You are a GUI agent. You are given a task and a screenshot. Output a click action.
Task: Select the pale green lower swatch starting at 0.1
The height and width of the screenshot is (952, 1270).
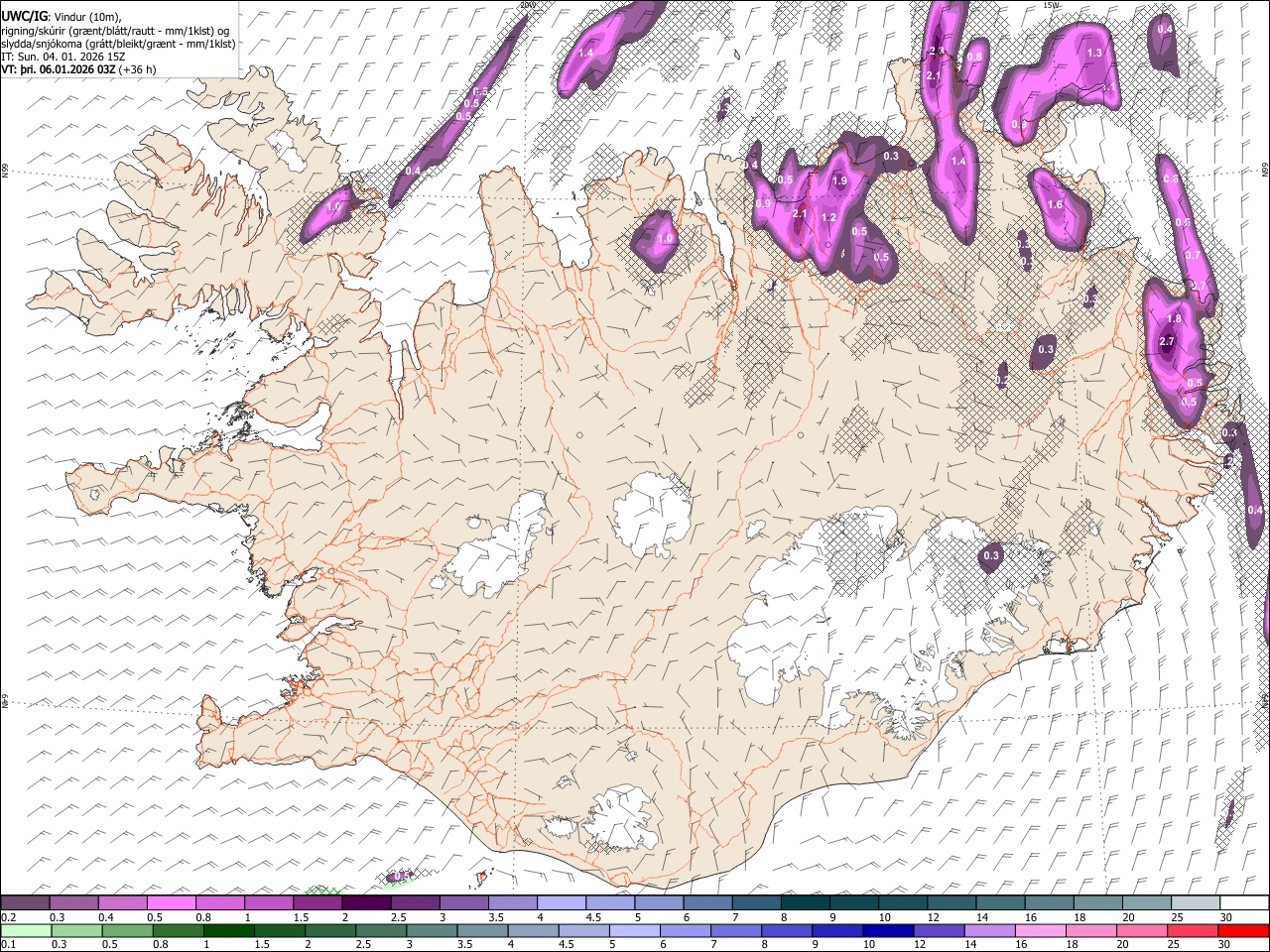[26, 930]
